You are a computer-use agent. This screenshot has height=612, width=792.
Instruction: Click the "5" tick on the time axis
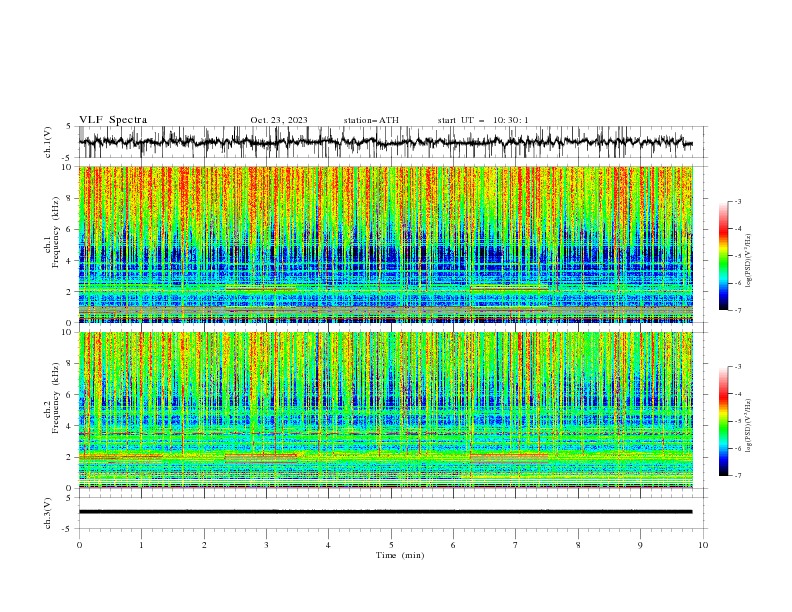[391, 545]
